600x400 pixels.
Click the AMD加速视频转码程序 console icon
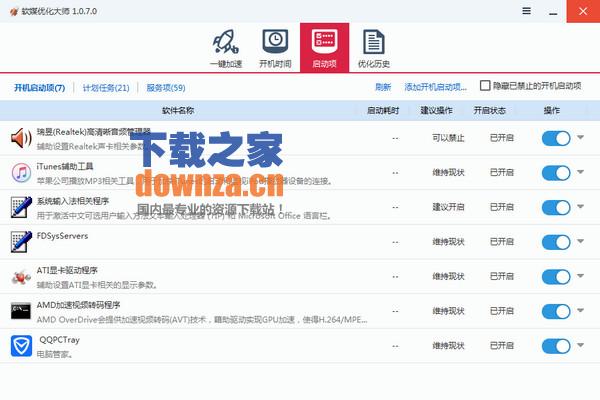(21, 311)
